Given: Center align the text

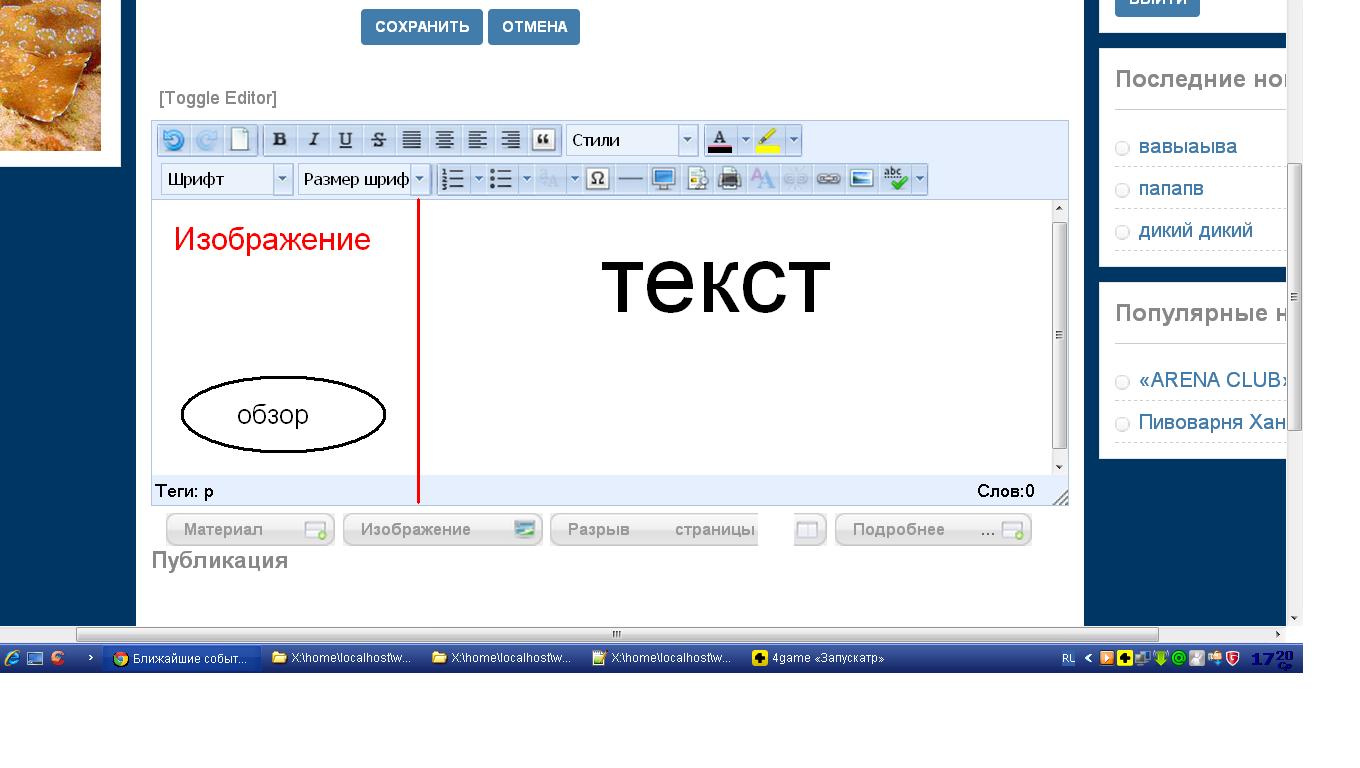Looking at the screenshot, I should point(444,140).
